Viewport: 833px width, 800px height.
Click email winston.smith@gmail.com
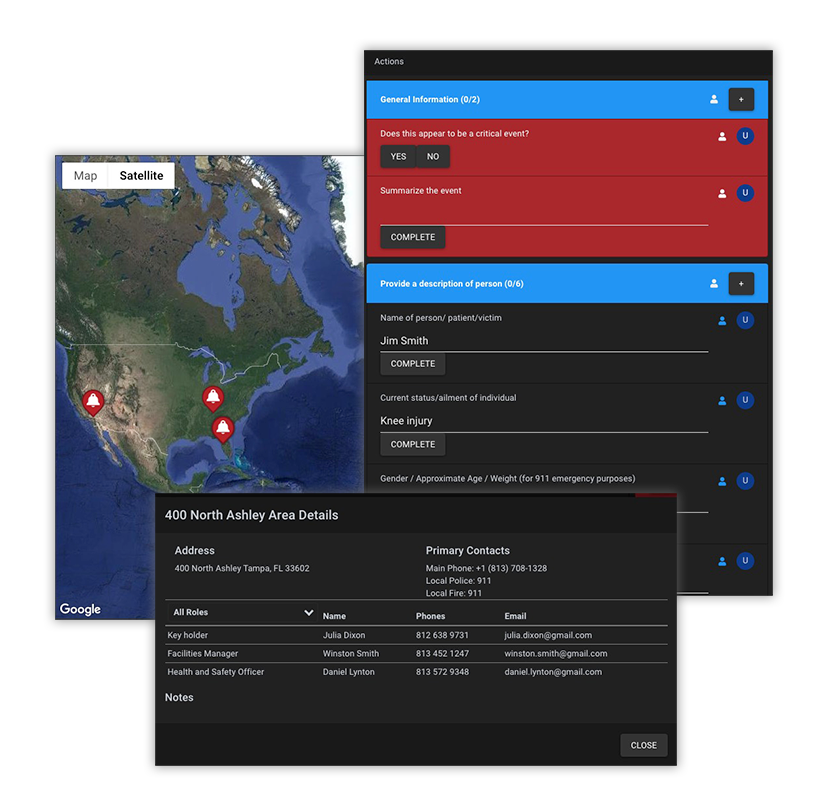tap(556, 653)
